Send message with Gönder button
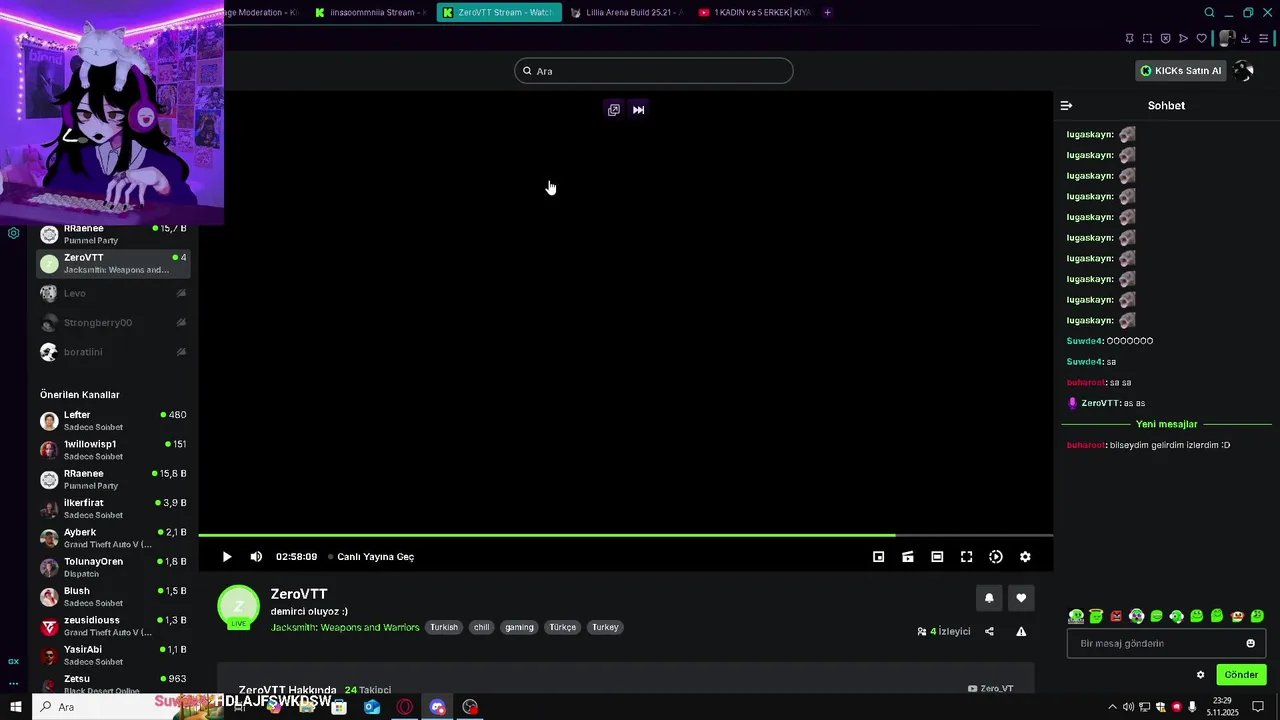The width and height of the screenshot is (1280, 720). (x=1241, y=675)
